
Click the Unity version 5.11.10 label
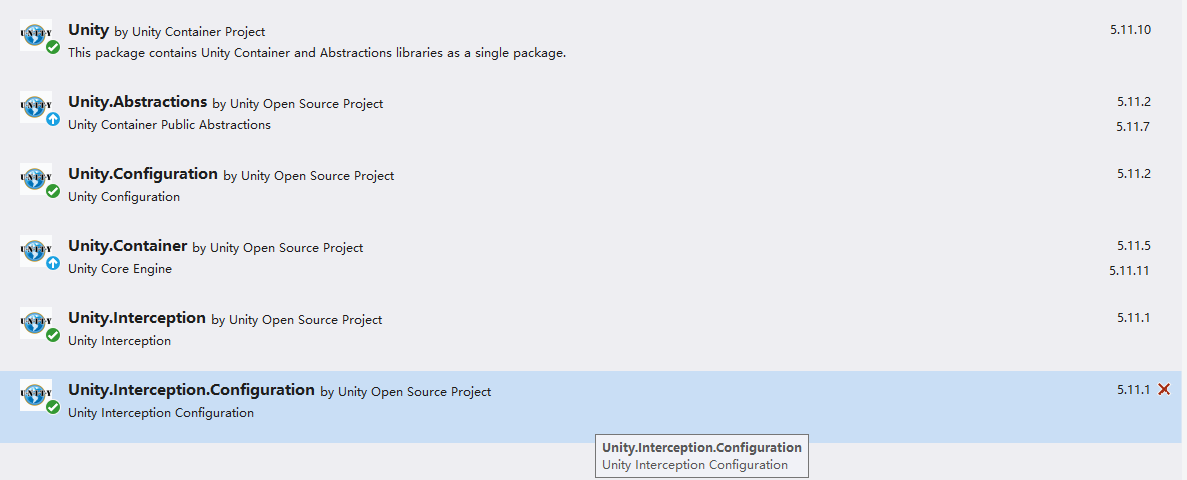1130,30
